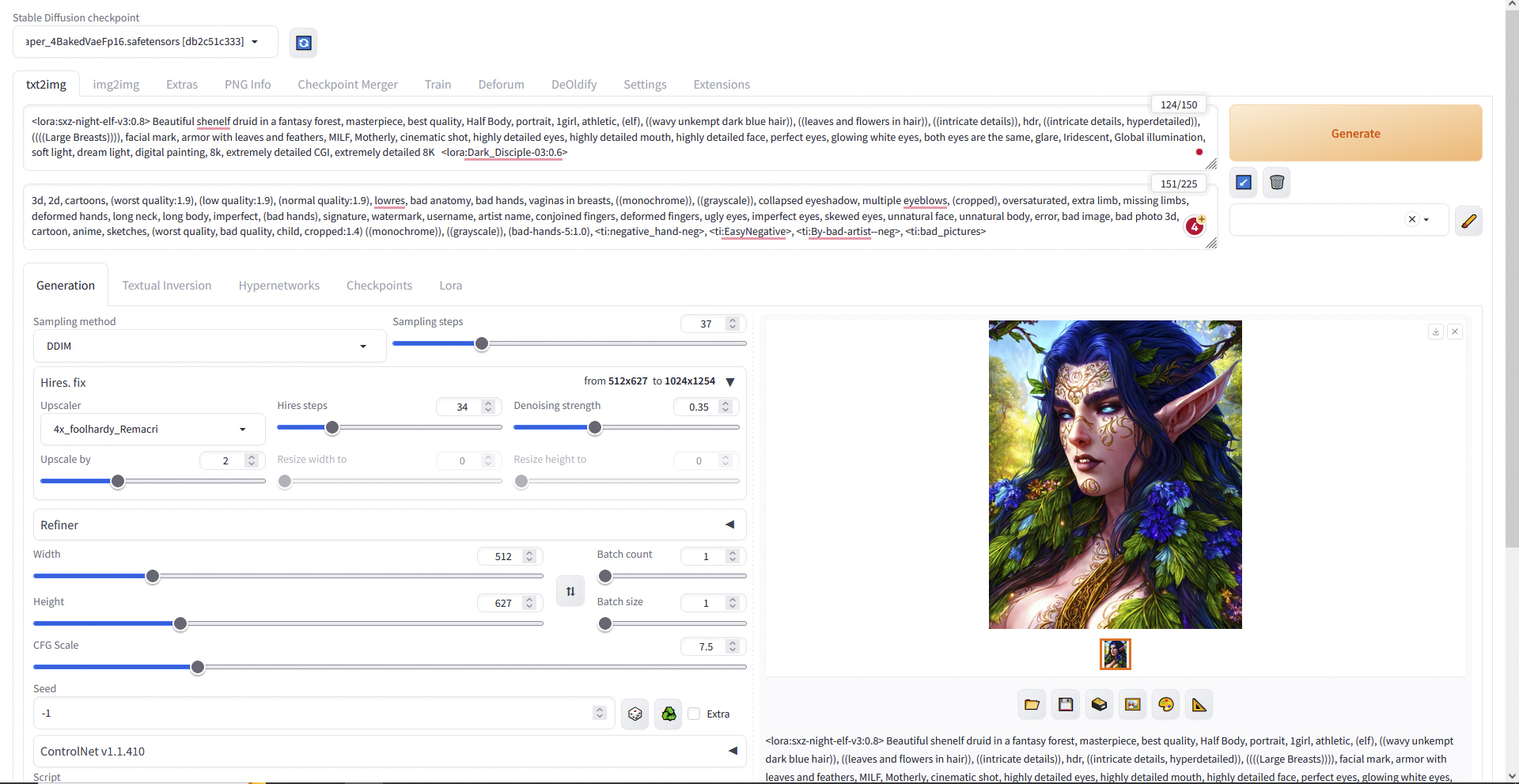Go to the Train tab

[x=438, y=85]
